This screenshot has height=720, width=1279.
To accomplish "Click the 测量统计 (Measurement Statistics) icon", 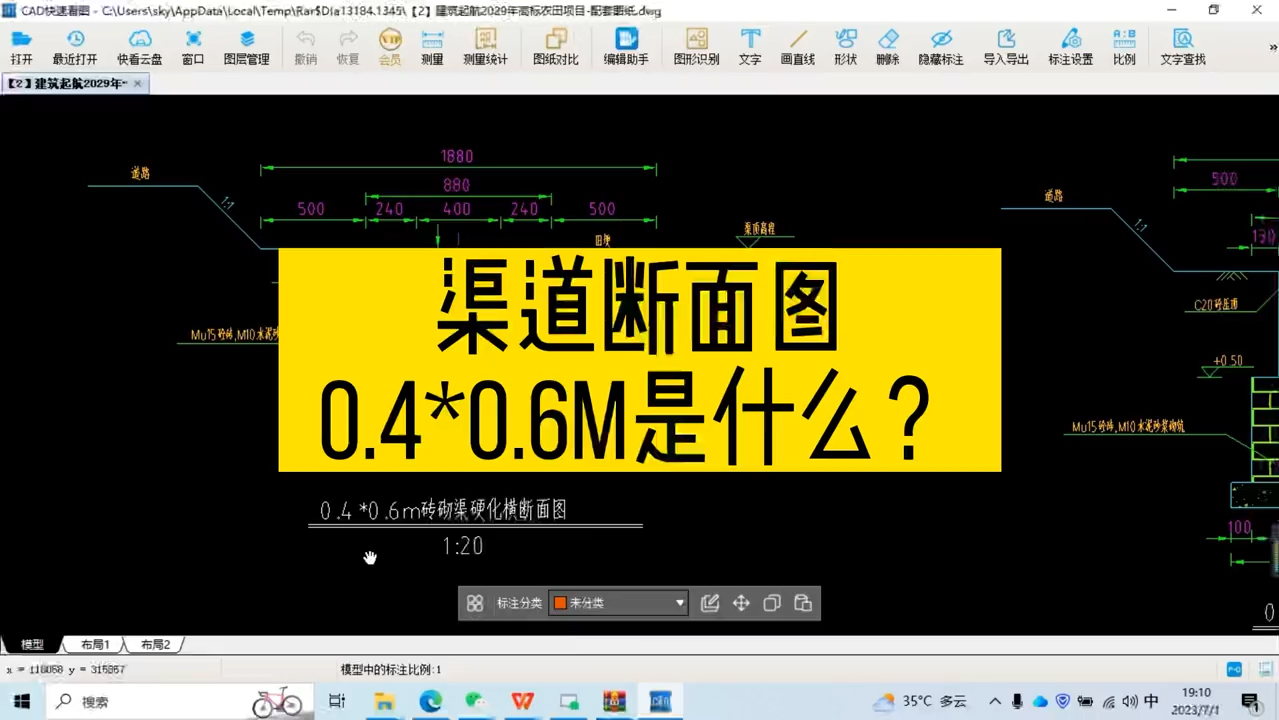I will (x=486, y=45).
